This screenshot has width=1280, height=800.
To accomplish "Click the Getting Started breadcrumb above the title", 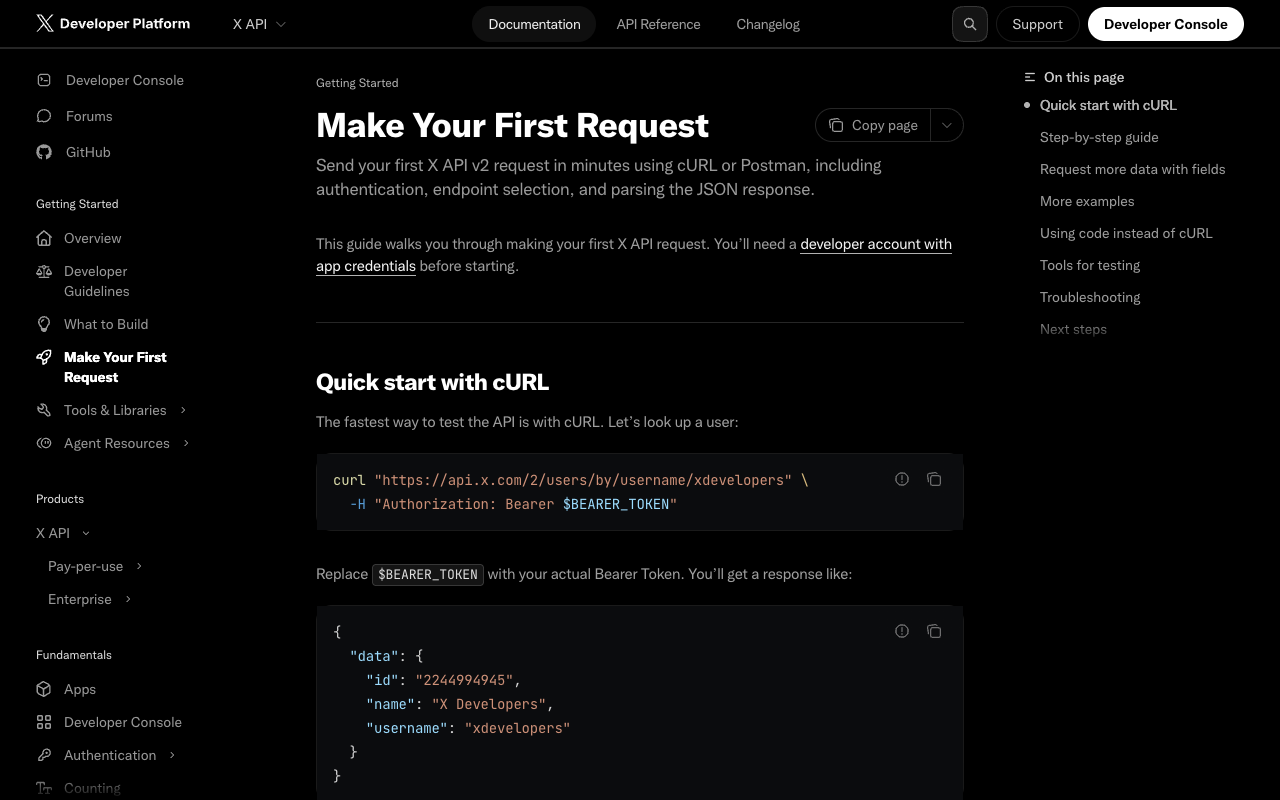I will pos(357,83).
